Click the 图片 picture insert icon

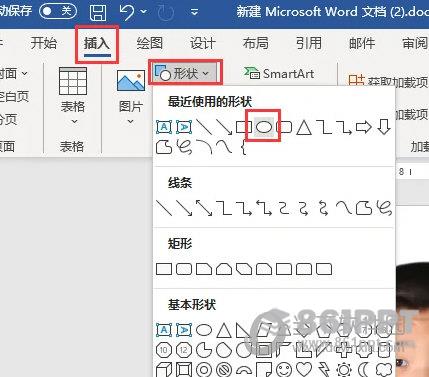tap(131, 80)
